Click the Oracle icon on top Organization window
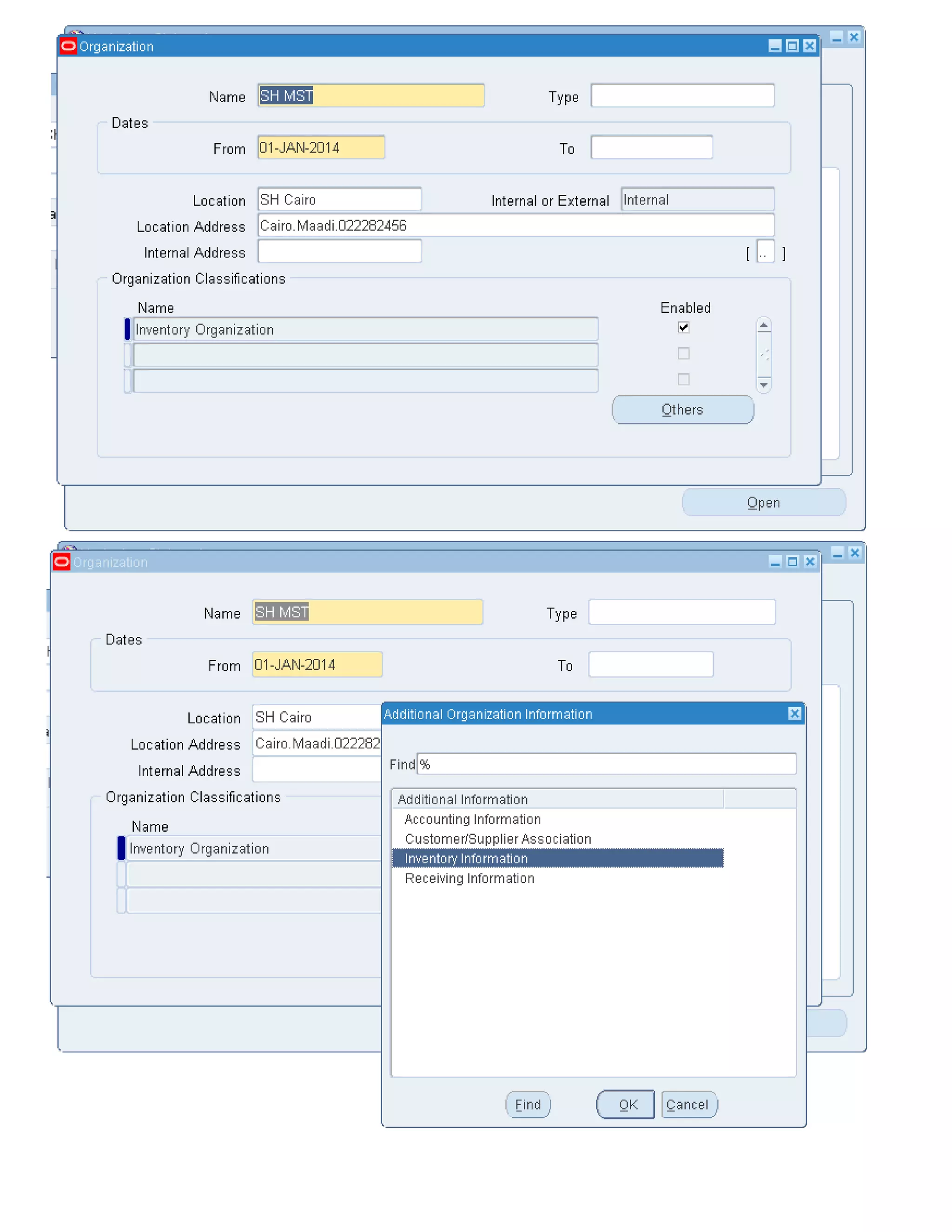Screen dimensions: 952x1232 [x=68, y=46]
